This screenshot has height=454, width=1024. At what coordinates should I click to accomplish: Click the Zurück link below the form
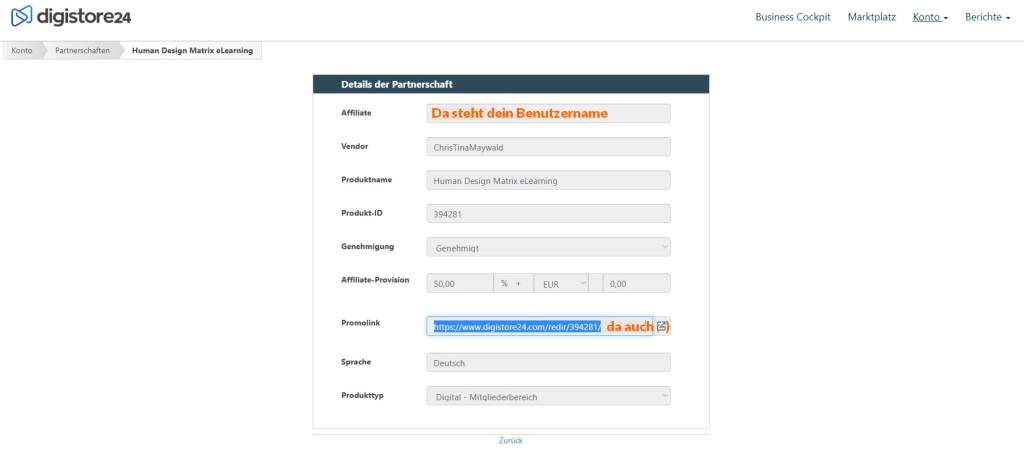(x=510, y=441)
